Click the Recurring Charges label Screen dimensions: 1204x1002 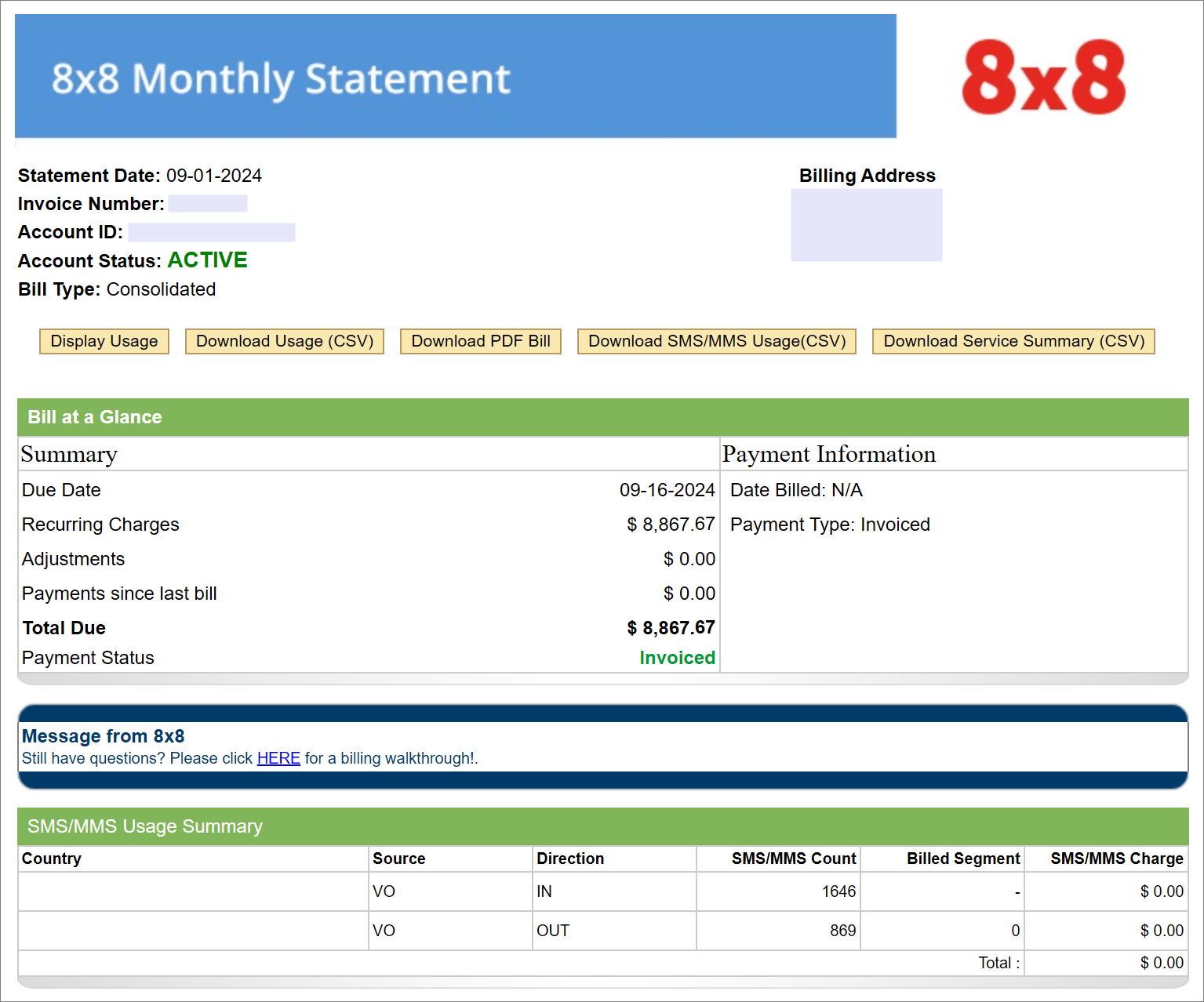coord(100,525)
